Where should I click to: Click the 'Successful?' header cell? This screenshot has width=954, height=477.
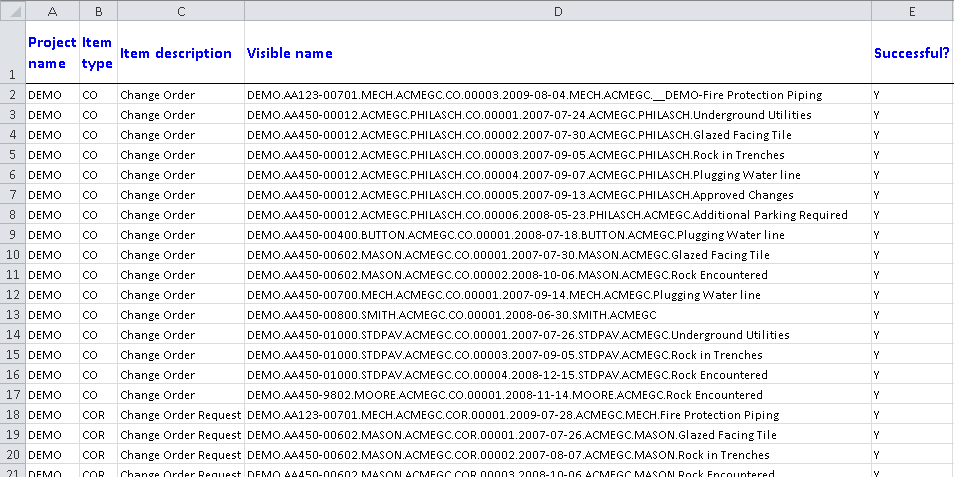click(x=911, y=53)
